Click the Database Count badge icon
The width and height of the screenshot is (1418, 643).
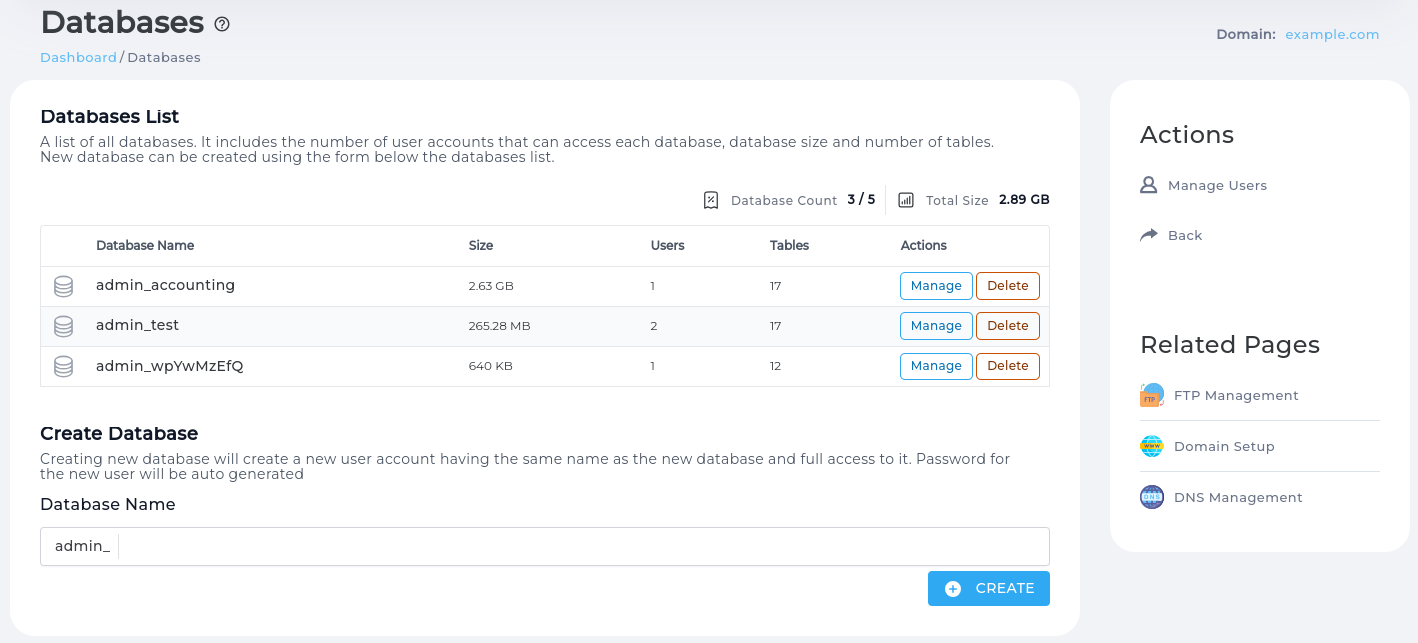[711, 199]
